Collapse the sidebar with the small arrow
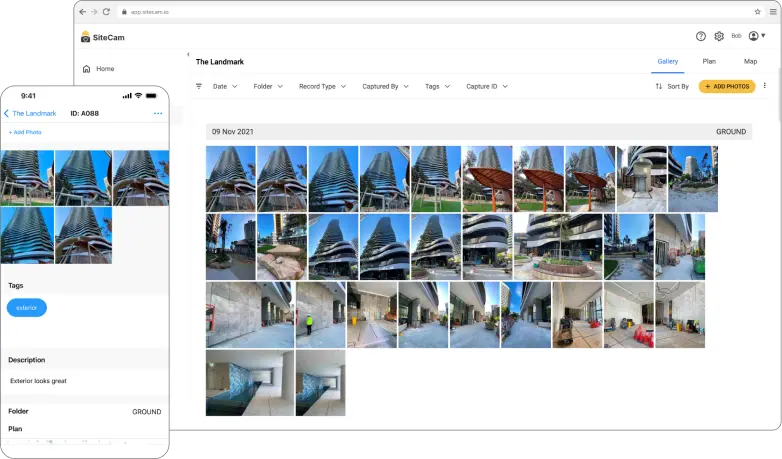782x459 pixels. tap(188, 54)
